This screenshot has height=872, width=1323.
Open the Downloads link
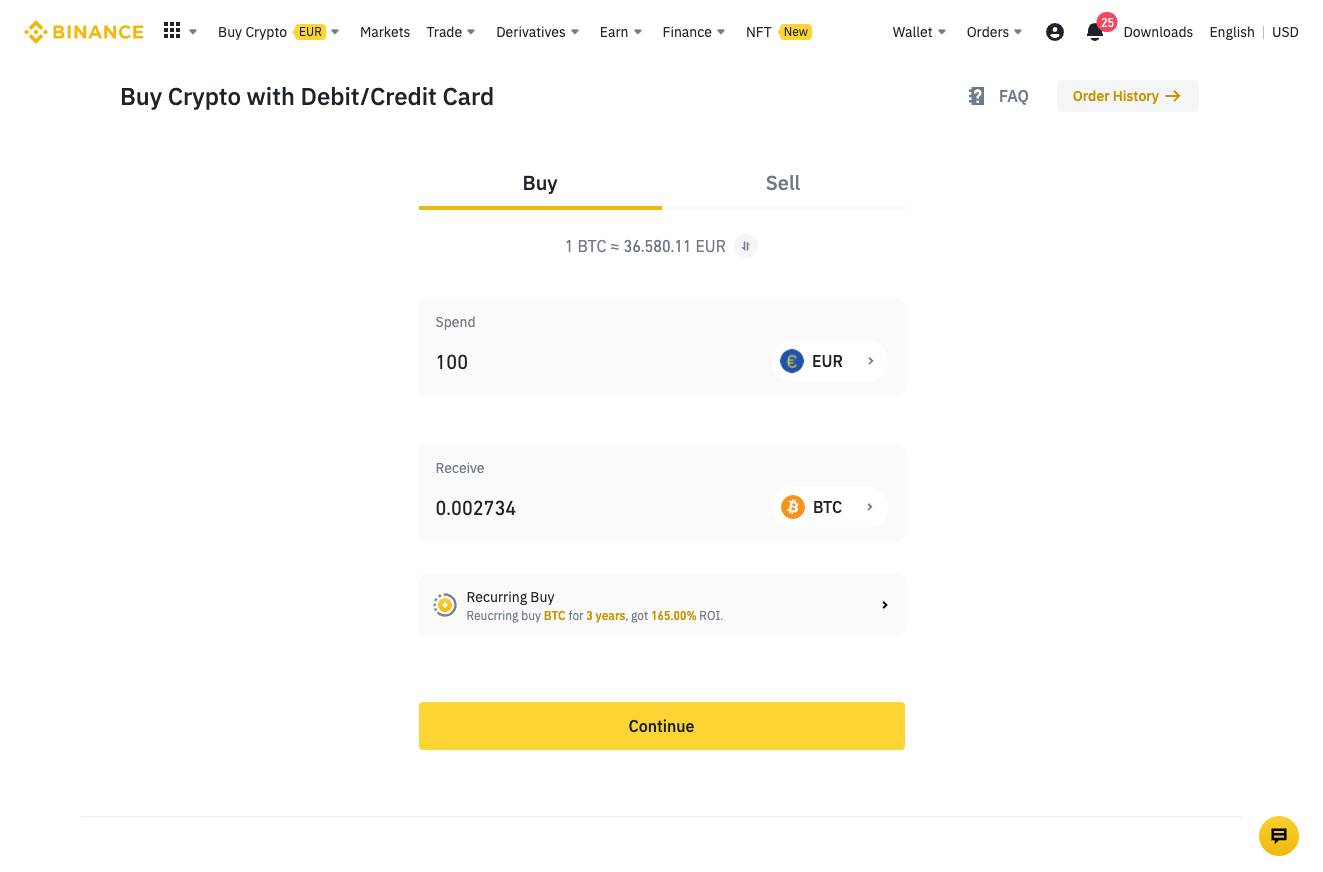click(1158, 32)
